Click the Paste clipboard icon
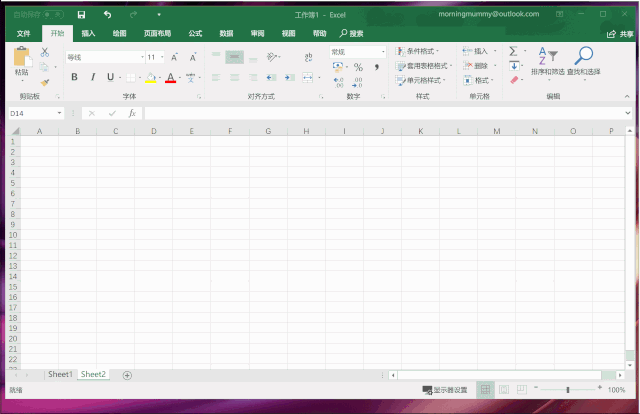640x414 pixels. (x=22, y=57)
